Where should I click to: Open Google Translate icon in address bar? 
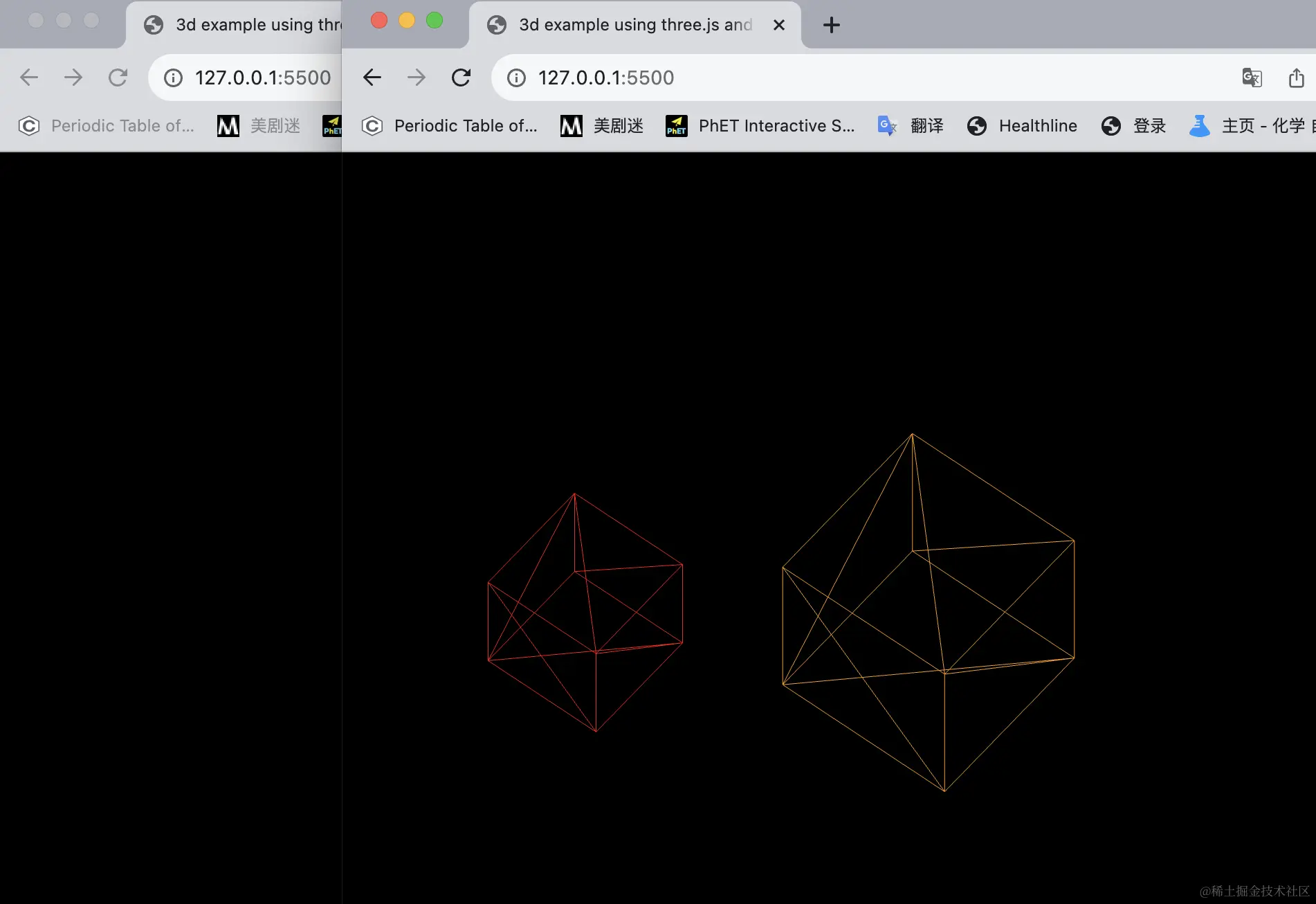click(1252, 78)
